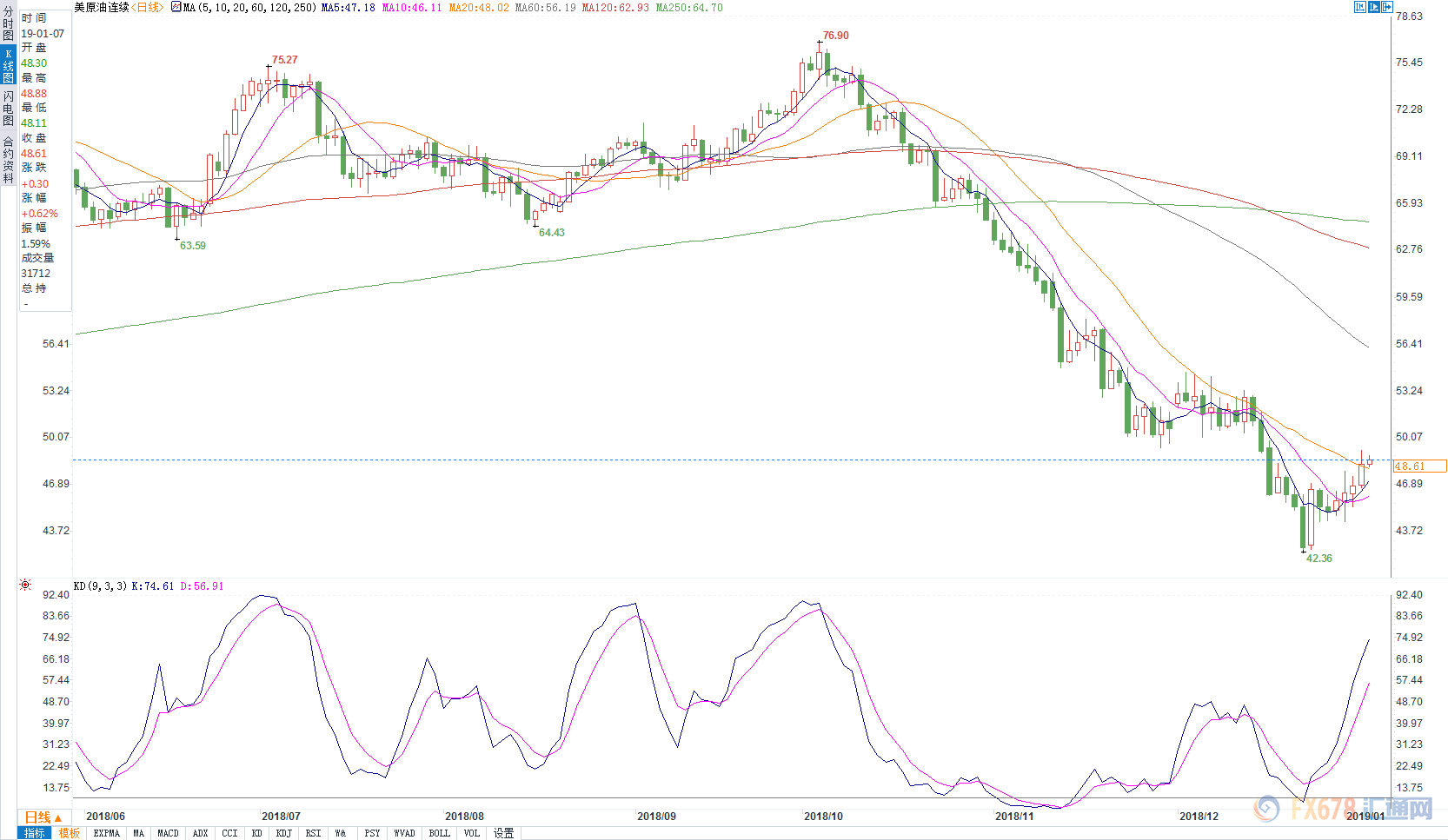
Task: Apply the VOL indicator
Action: 472,833
